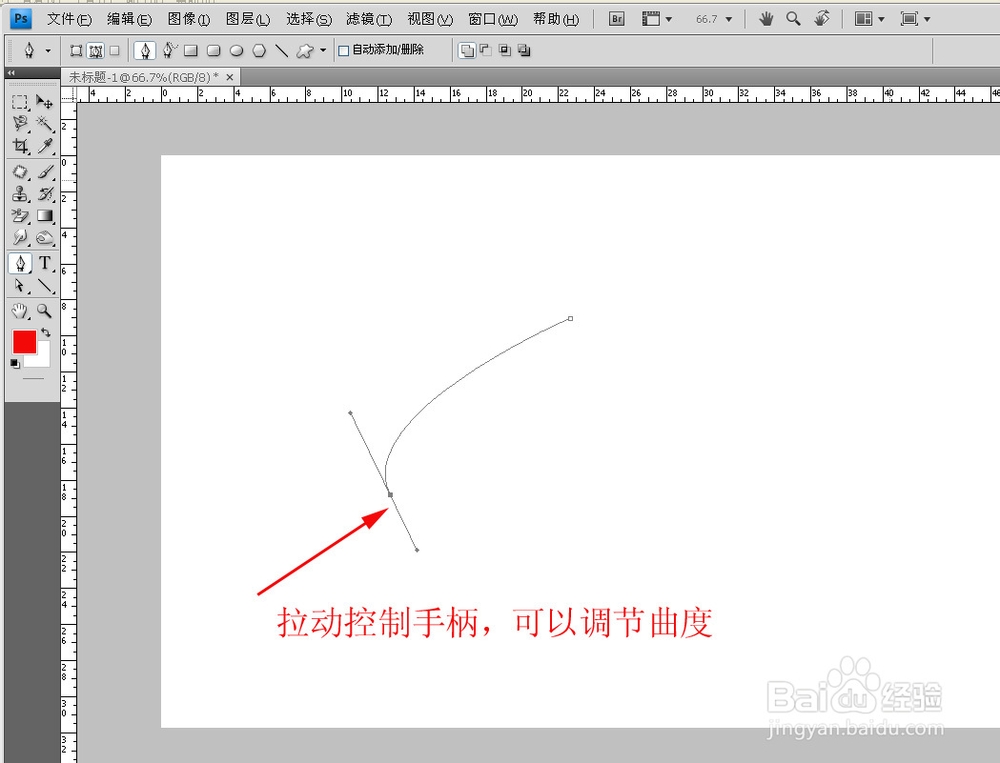The height and width of the screenshot is (763, 1000).
Task: Select the Ellipse shape tool in options bar
Action: pos(237,50)
